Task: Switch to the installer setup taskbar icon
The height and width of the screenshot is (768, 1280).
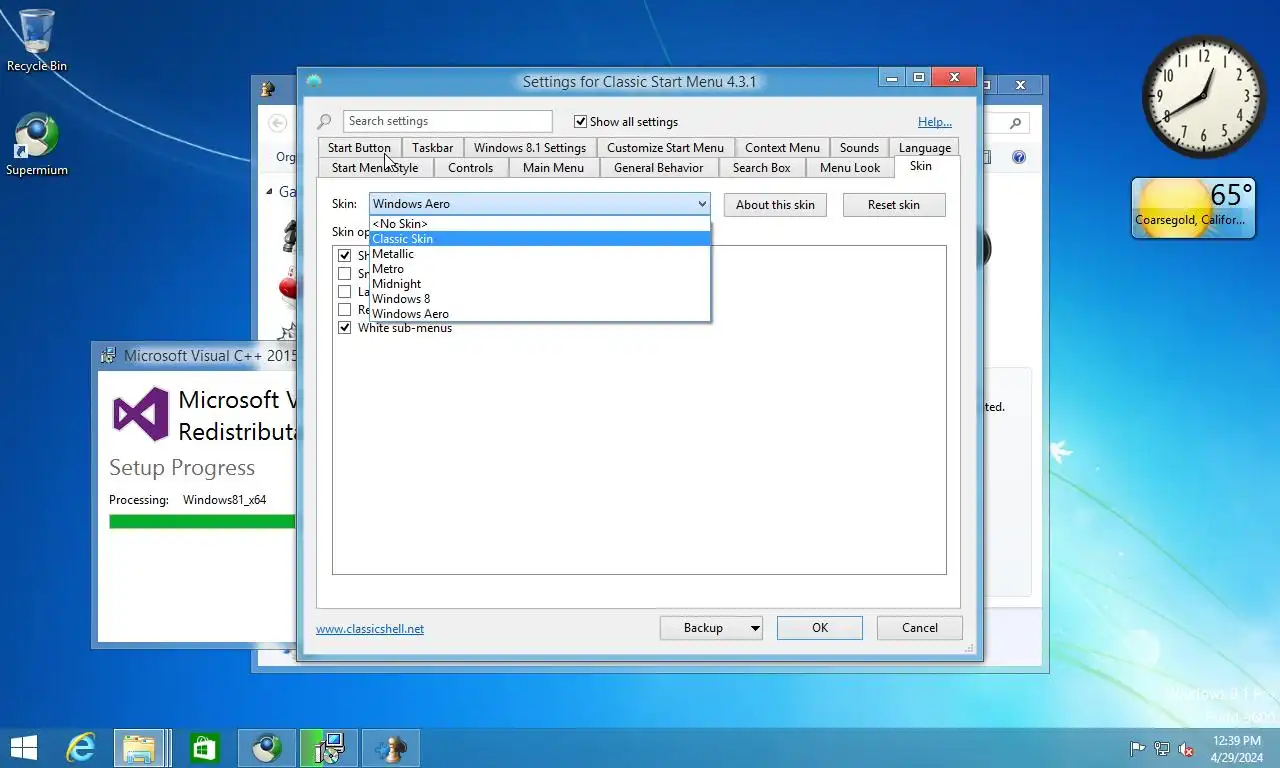Action: tap(328, 747)
